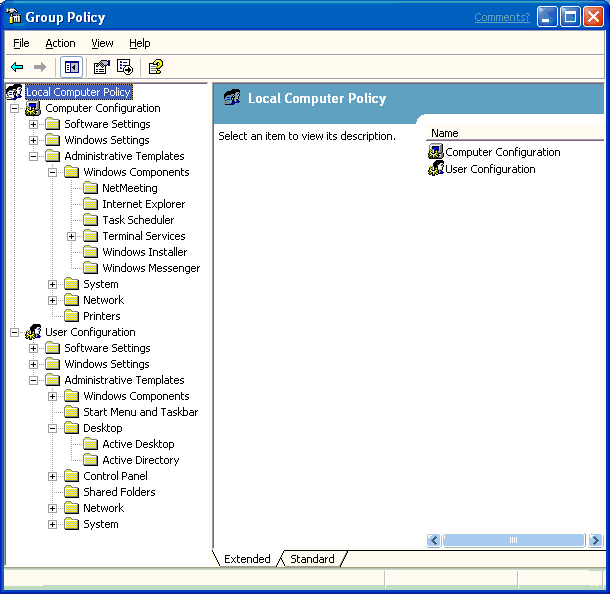Click the Group Policy title bar icon
The width and height of the screenshot is (610, 594).
tap(14, 17)
